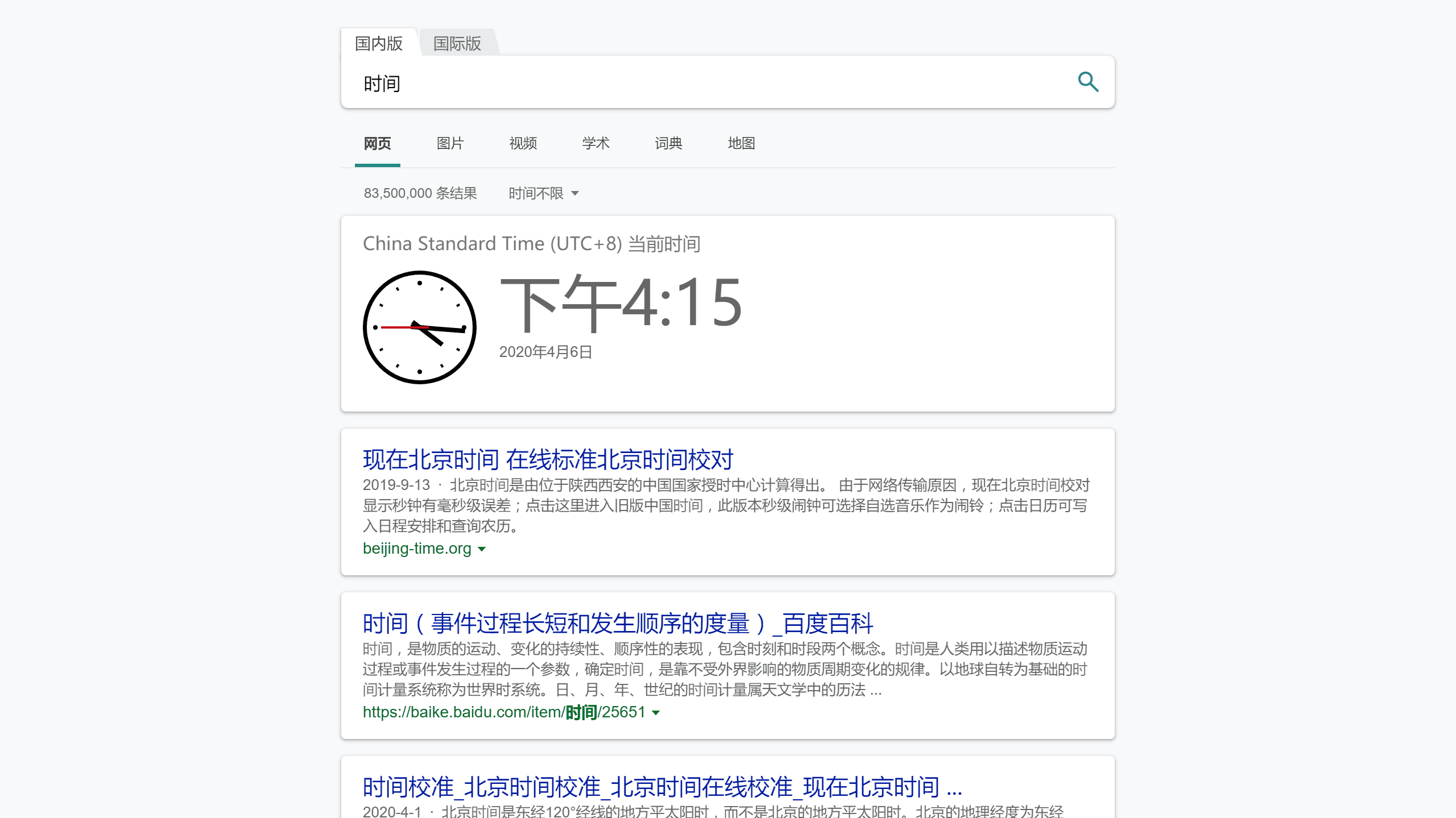Image resolution: width=1456 pixels, height=818 pixels.
Task: Switch to the 国际版 tab
Action: tap(457, 43)
